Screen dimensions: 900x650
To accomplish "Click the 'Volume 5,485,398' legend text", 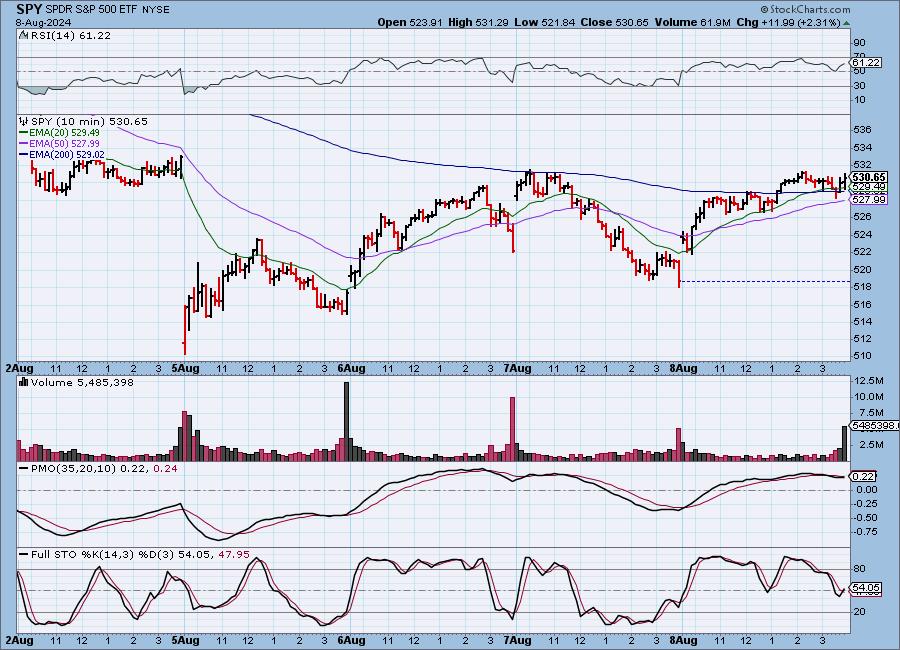I will click(83, 382).
